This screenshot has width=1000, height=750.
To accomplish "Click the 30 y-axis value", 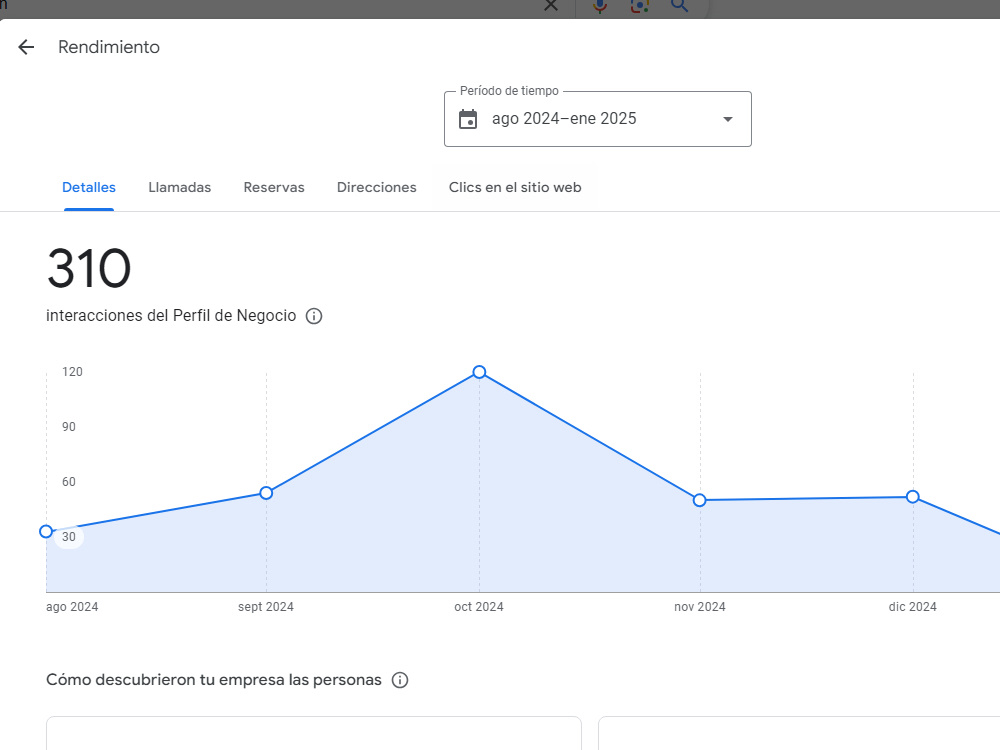I will [69, 536].
